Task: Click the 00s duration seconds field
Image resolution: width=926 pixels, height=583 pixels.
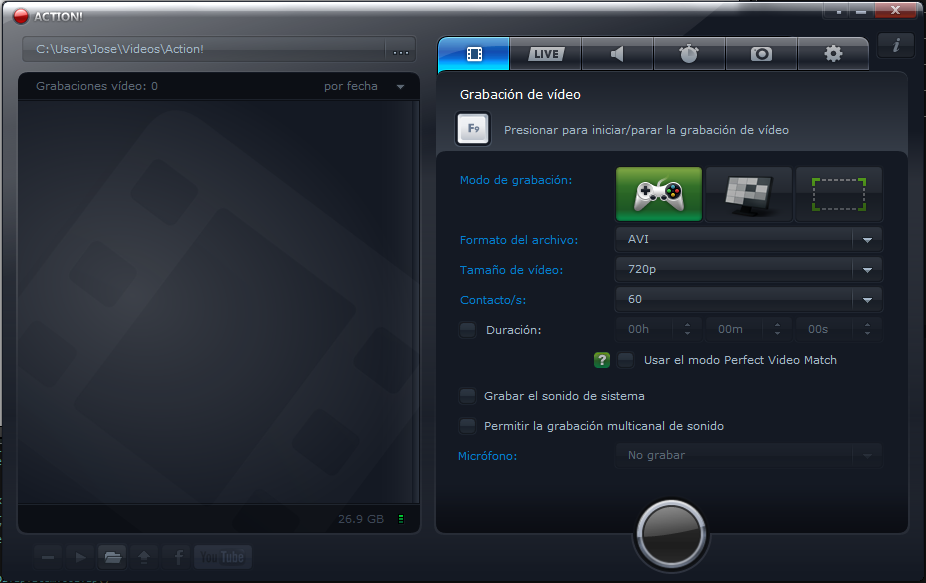Action: coord(826,330)
